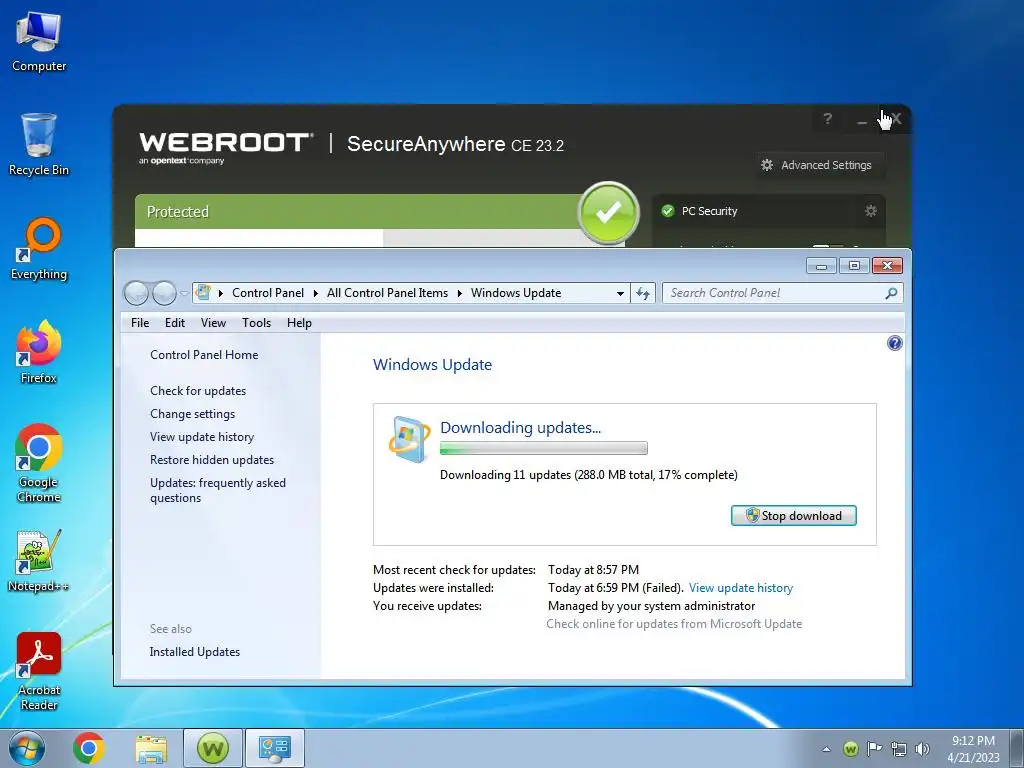The width and height of the screenshot is (1024, 768).
Task: Open recent pages dropdown near navigation buttons
Action: [184, 293]
